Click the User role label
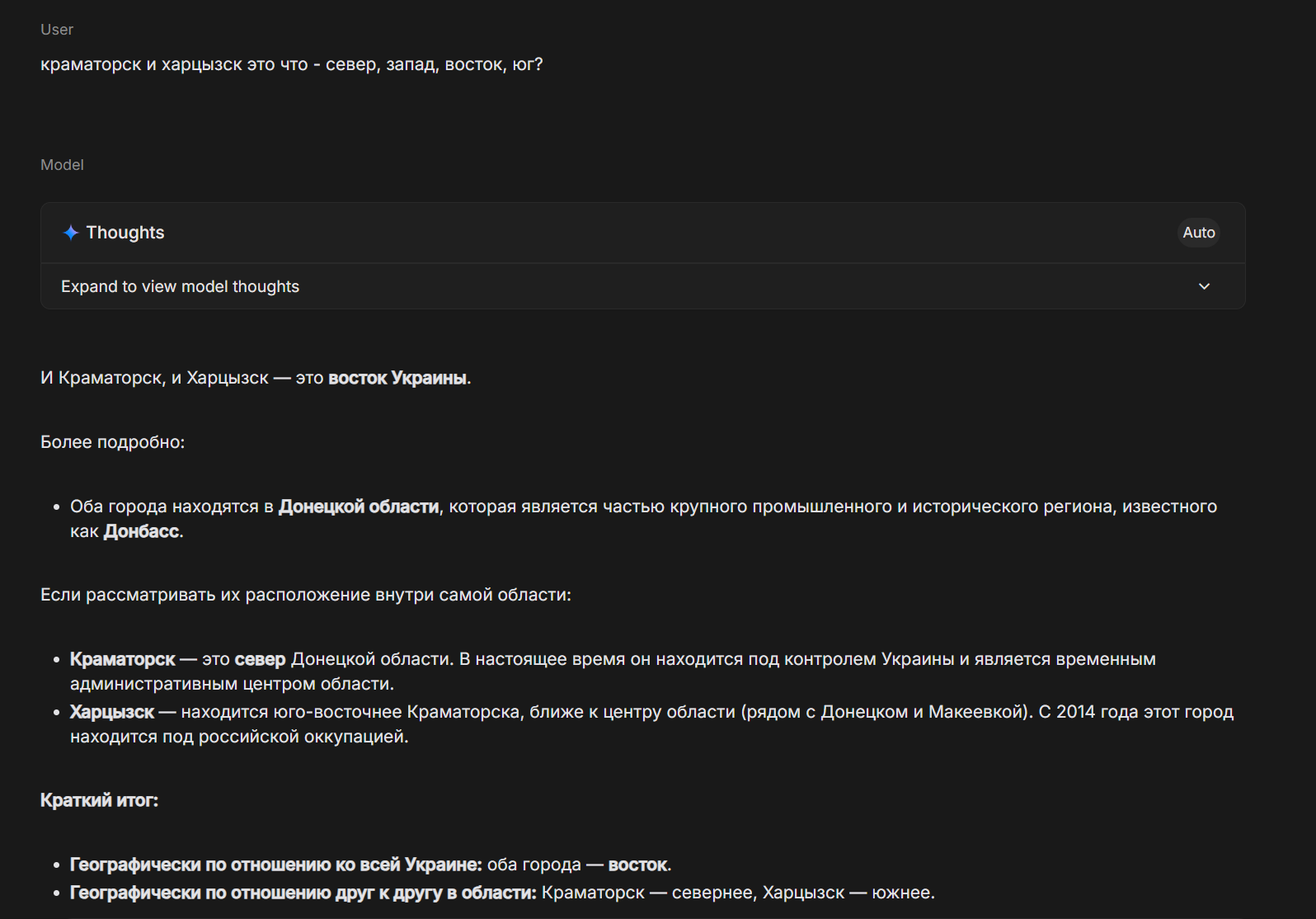The width and height of the screenshot is (1316, 919). coord(57,30)
